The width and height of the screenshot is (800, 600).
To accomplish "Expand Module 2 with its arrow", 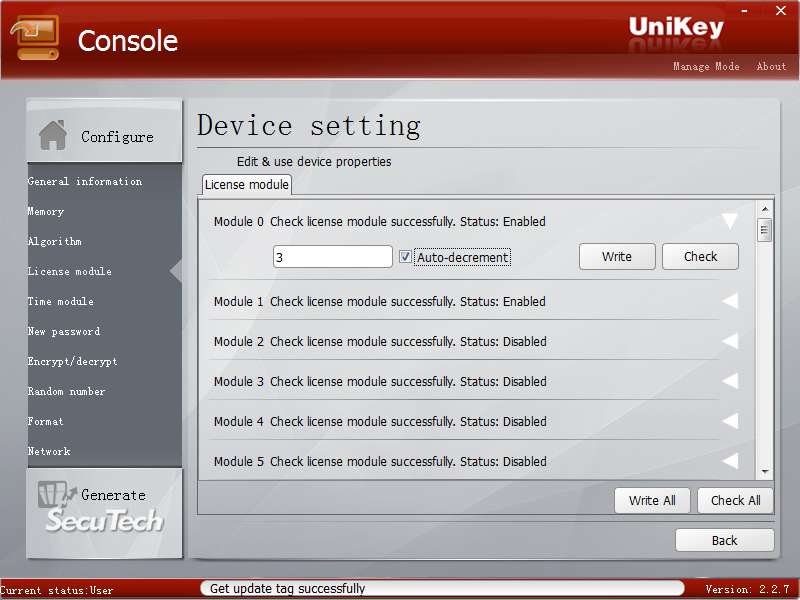I will [x=731, y=341].
